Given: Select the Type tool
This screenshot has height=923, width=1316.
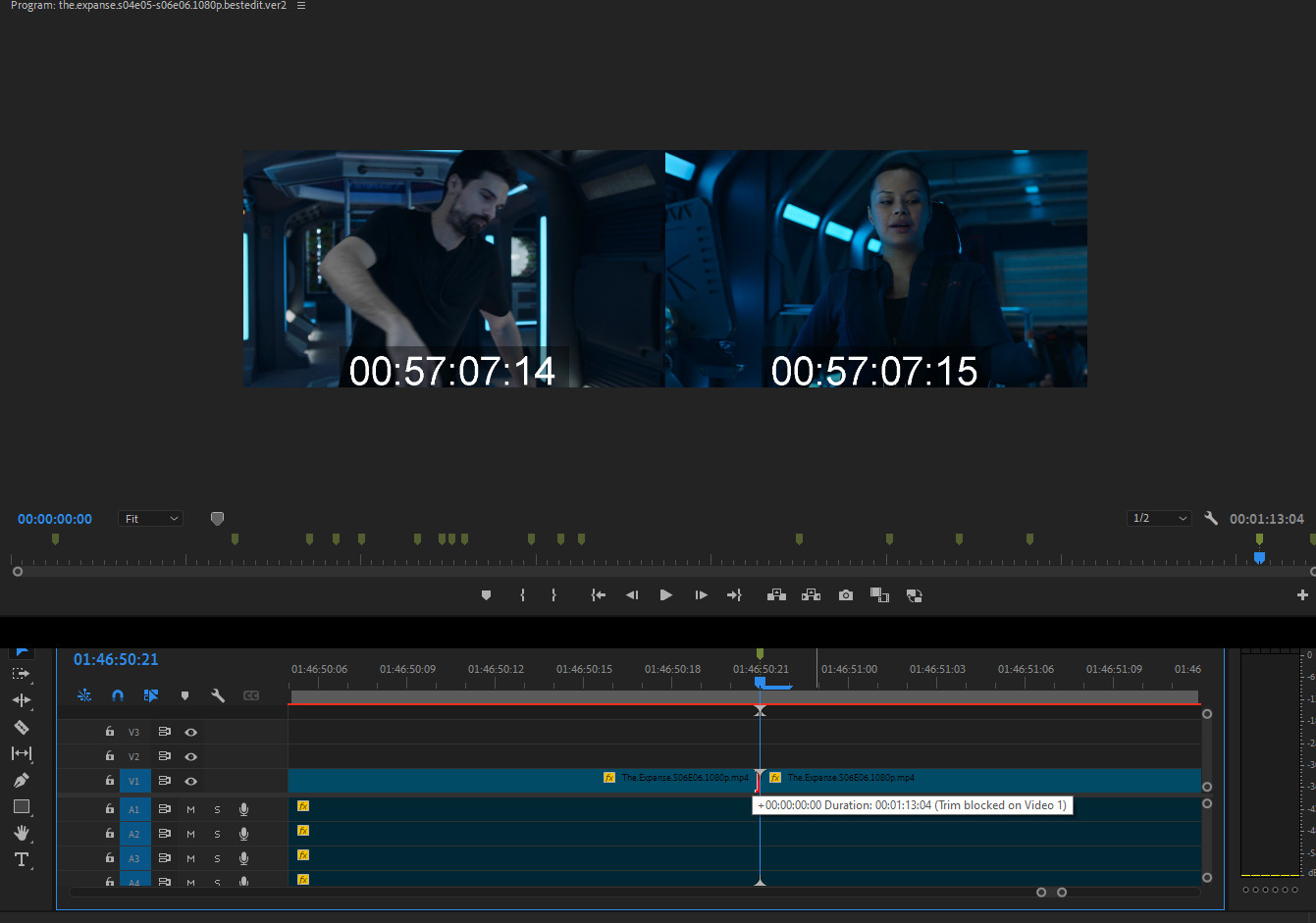Looking at the screenshot, I should pyautogui.click(x=21, y=860).
